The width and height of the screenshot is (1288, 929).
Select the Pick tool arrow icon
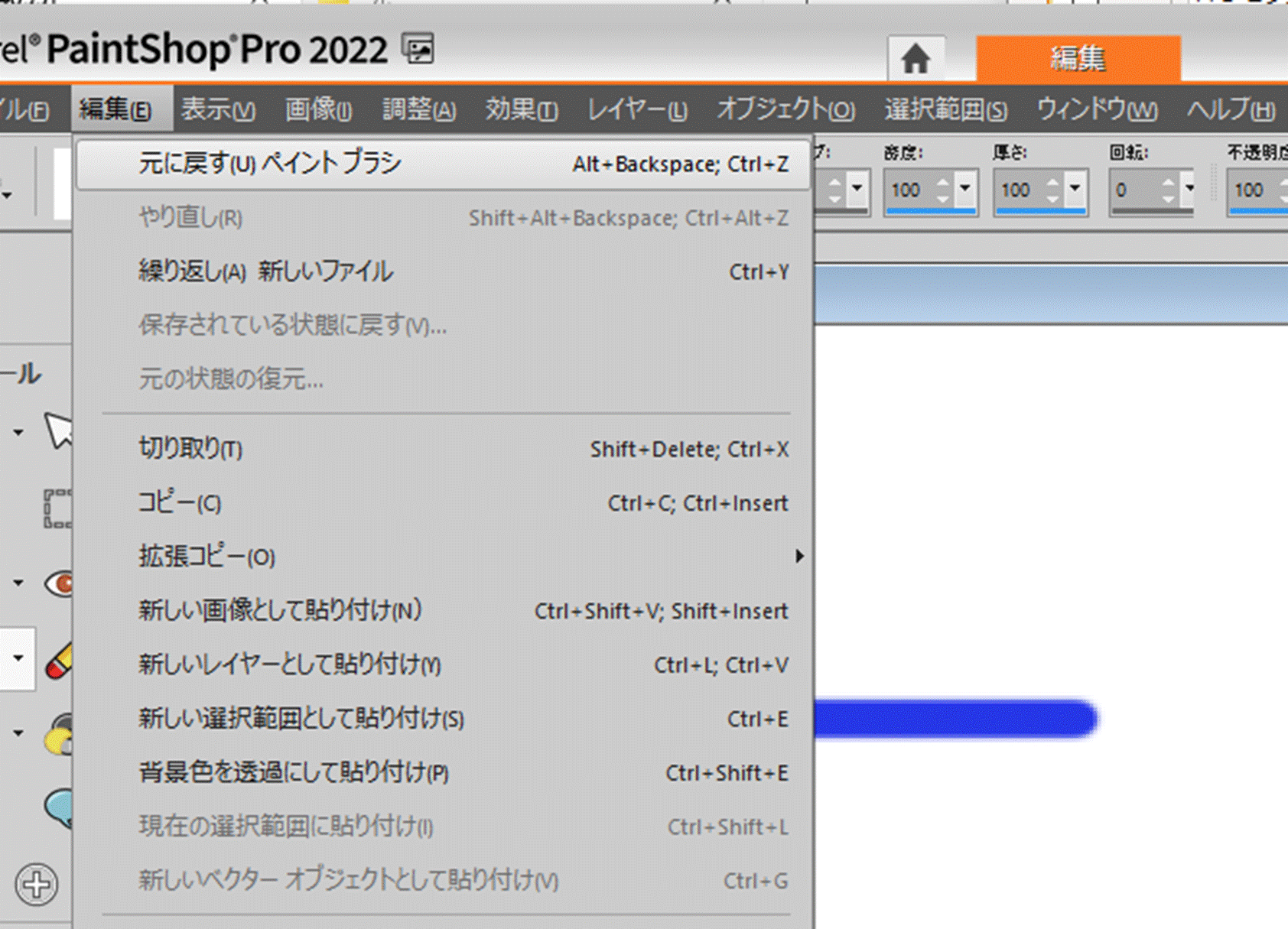[58, 432]
